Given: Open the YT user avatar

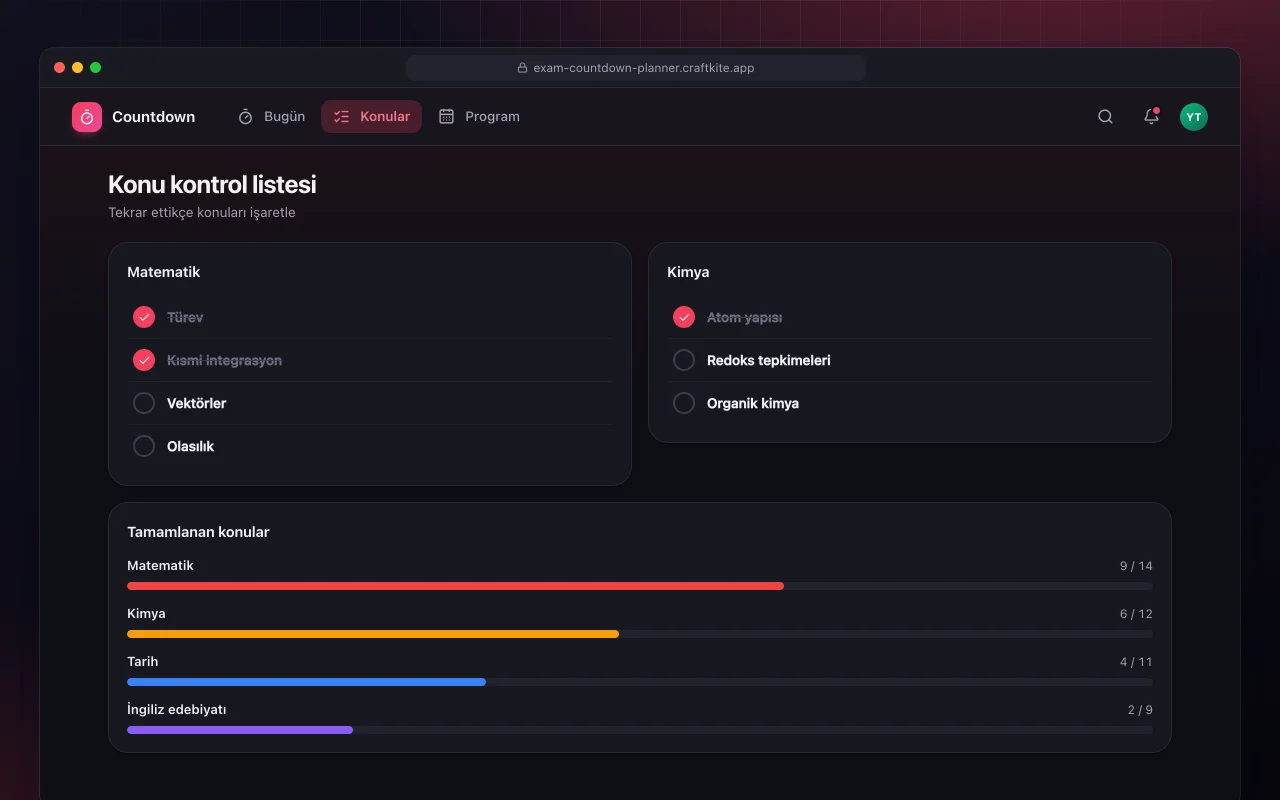Looking at the screenshot, I should click(x=1194, y=117).
